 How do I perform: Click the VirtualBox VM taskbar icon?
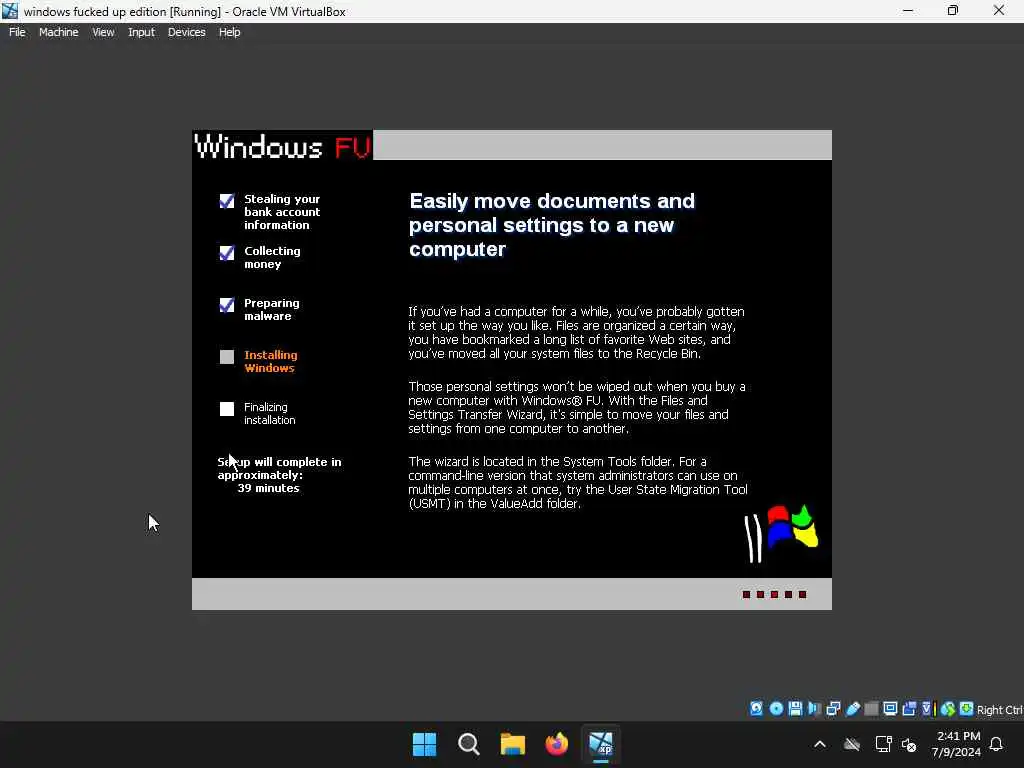pyautogui.click(x=601, y=744)
